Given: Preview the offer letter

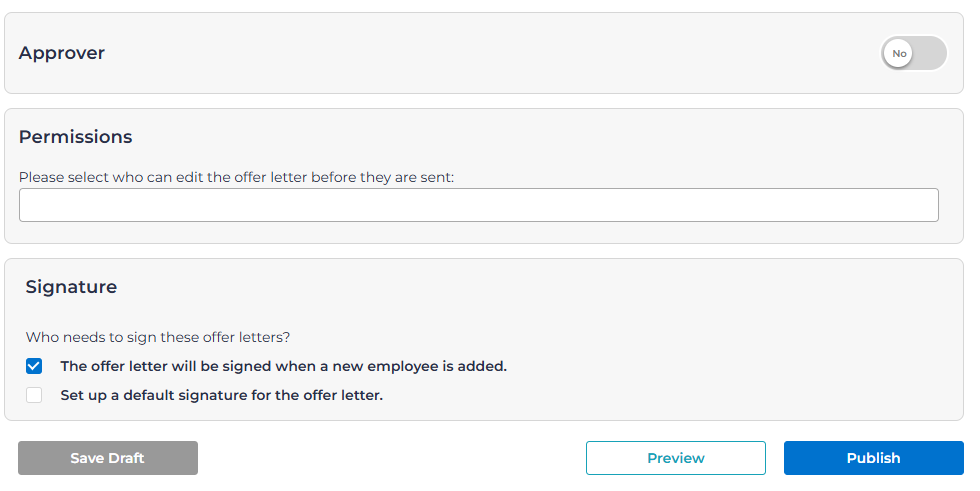Looking at the screenshot, I should 675,458.
